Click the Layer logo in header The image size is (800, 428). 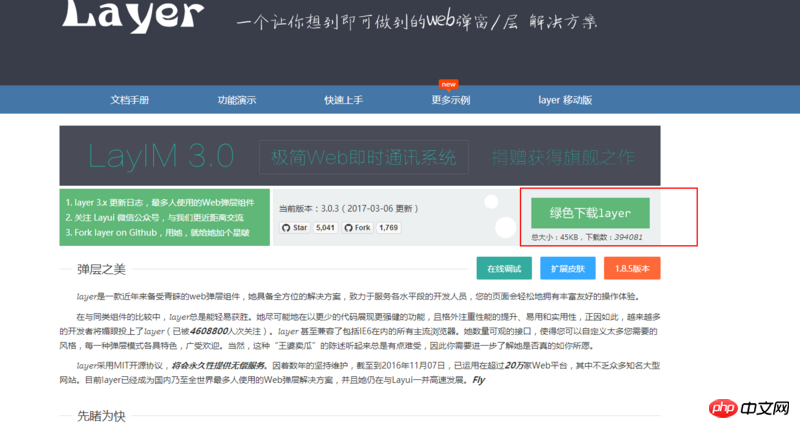tap(133, 15)
